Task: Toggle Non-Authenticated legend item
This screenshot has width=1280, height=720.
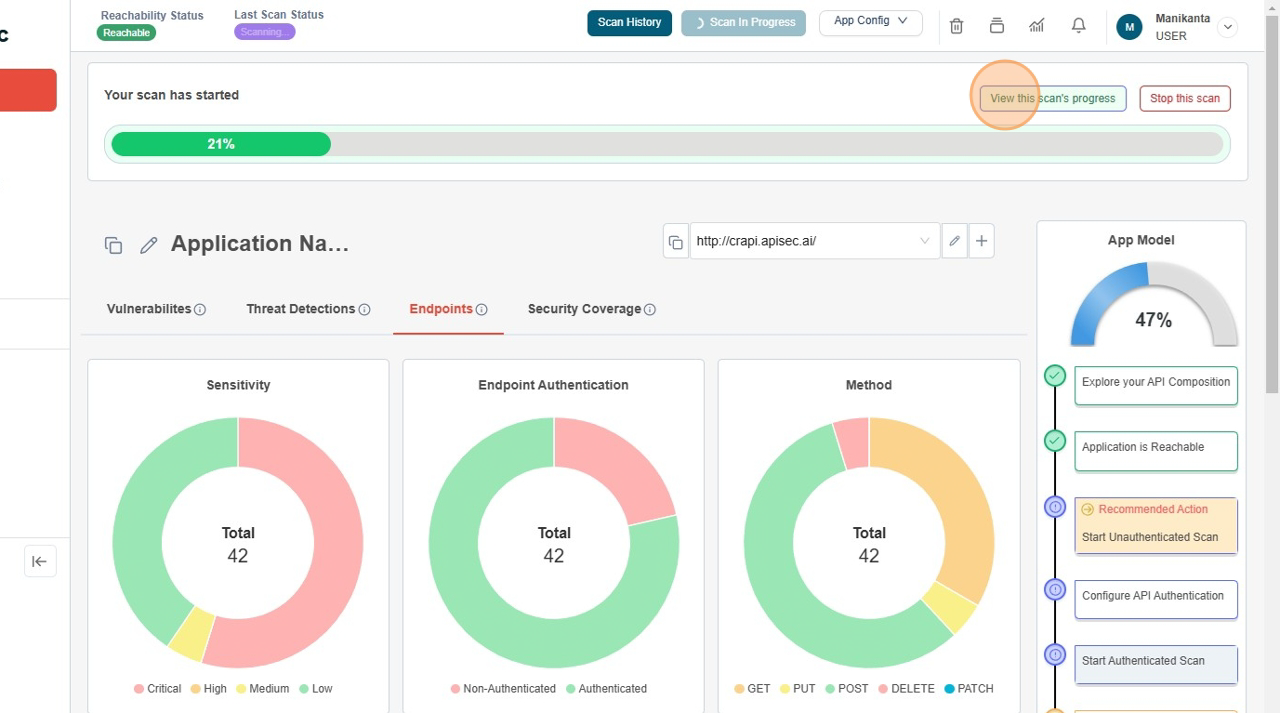Action: pyautogui.click(x=502, y=689)
